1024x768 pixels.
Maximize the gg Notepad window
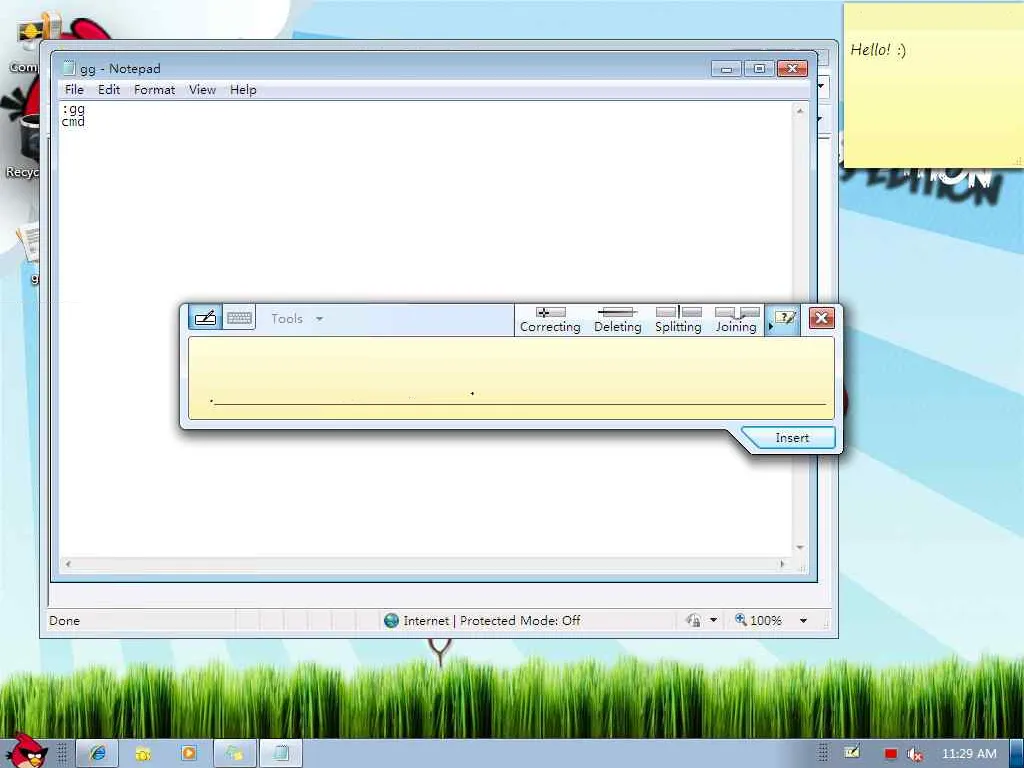(759, 69)
